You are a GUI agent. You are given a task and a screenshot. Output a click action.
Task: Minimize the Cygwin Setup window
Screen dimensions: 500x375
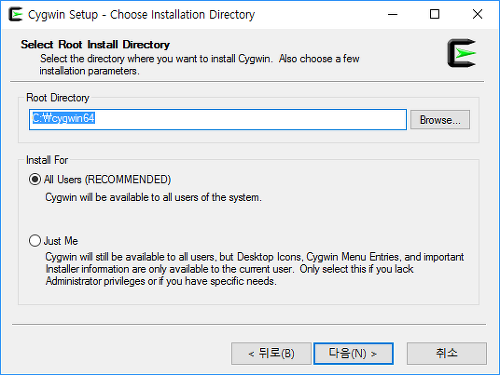[x=393, y=14]
